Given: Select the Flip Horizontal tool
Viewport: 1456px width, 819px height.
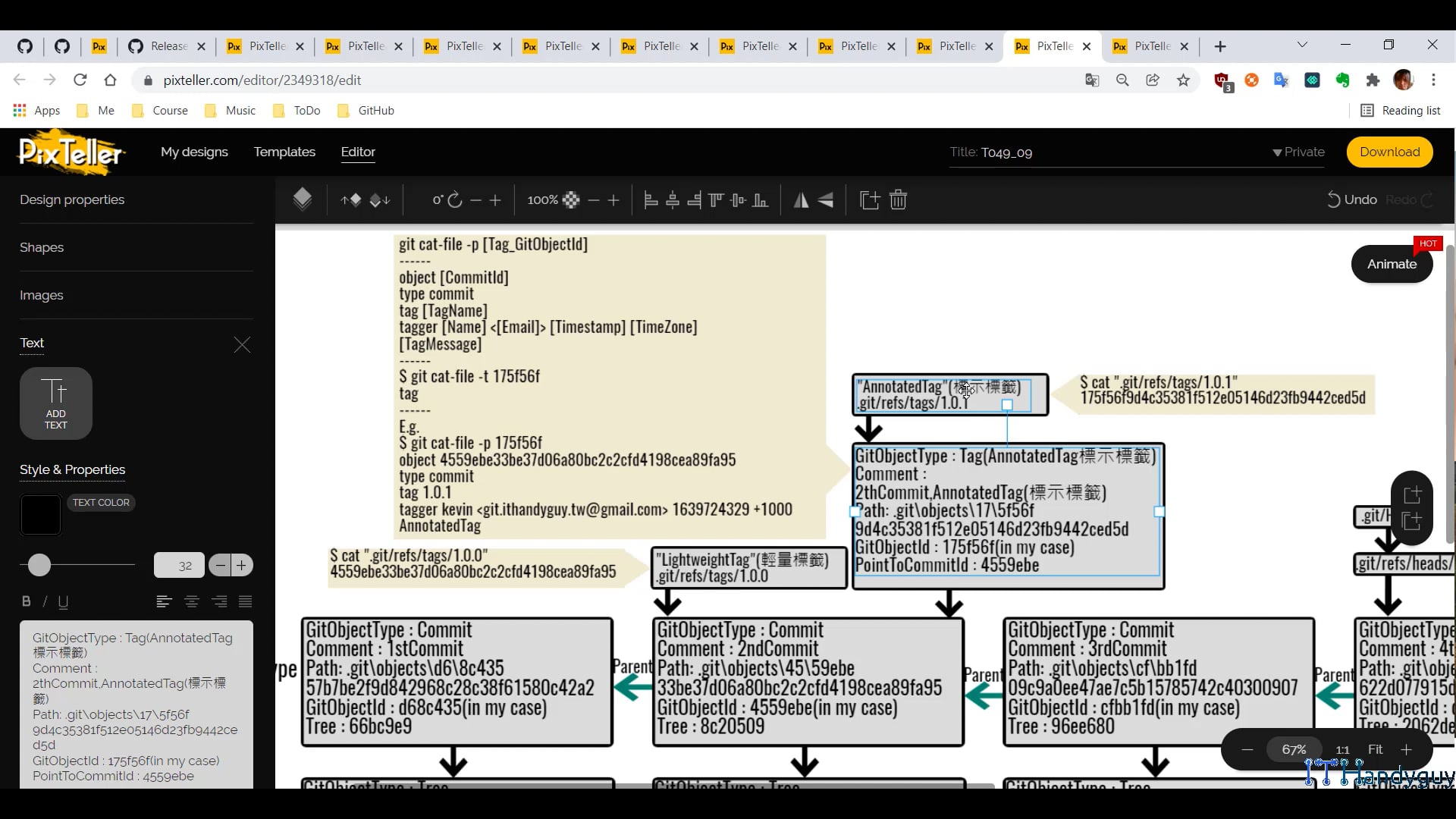Looking at the screenshot, I should 803,199.
